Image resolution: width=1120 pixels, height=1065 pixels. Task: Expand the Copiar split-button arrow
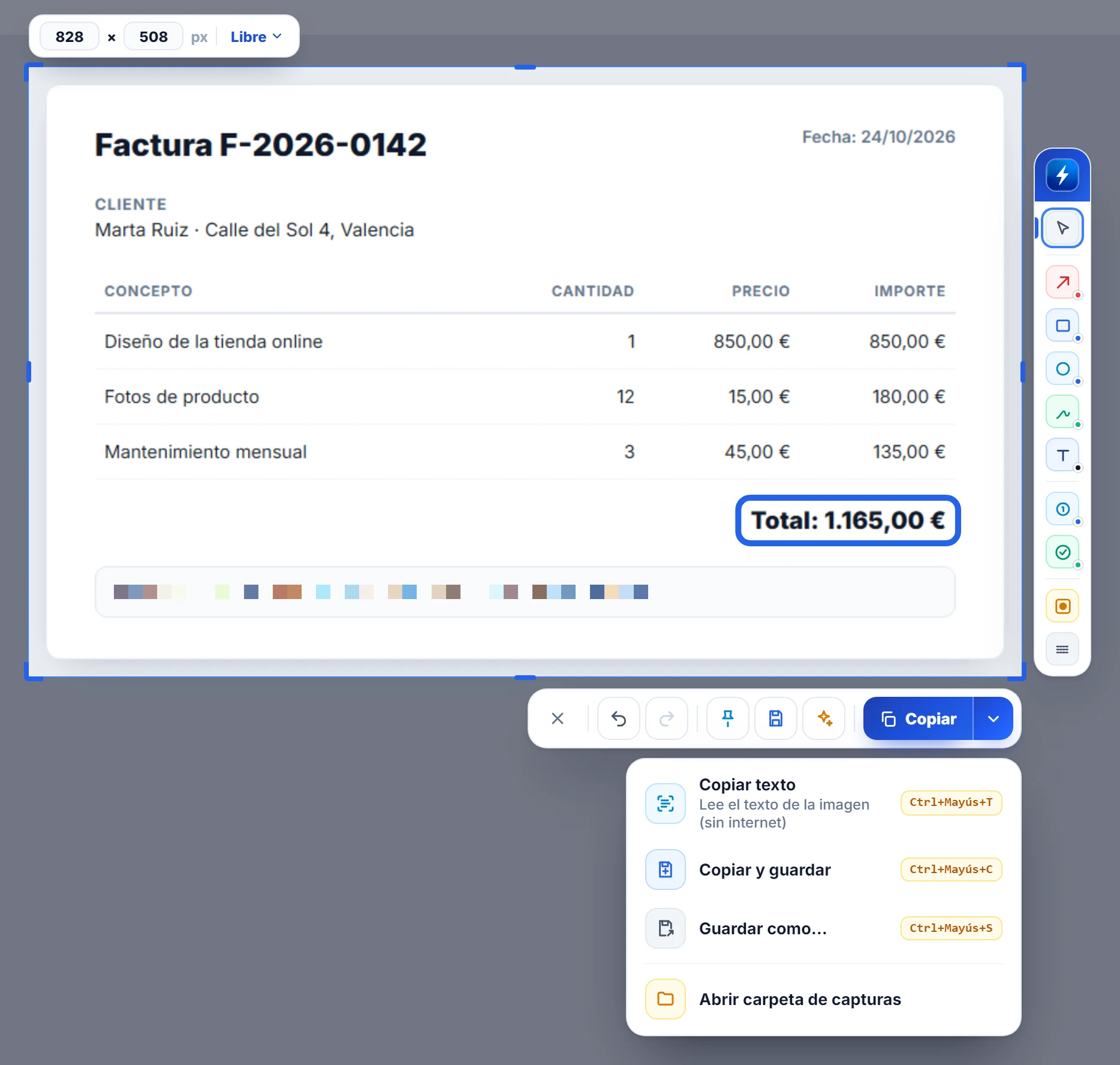click(x=993, y=718)
